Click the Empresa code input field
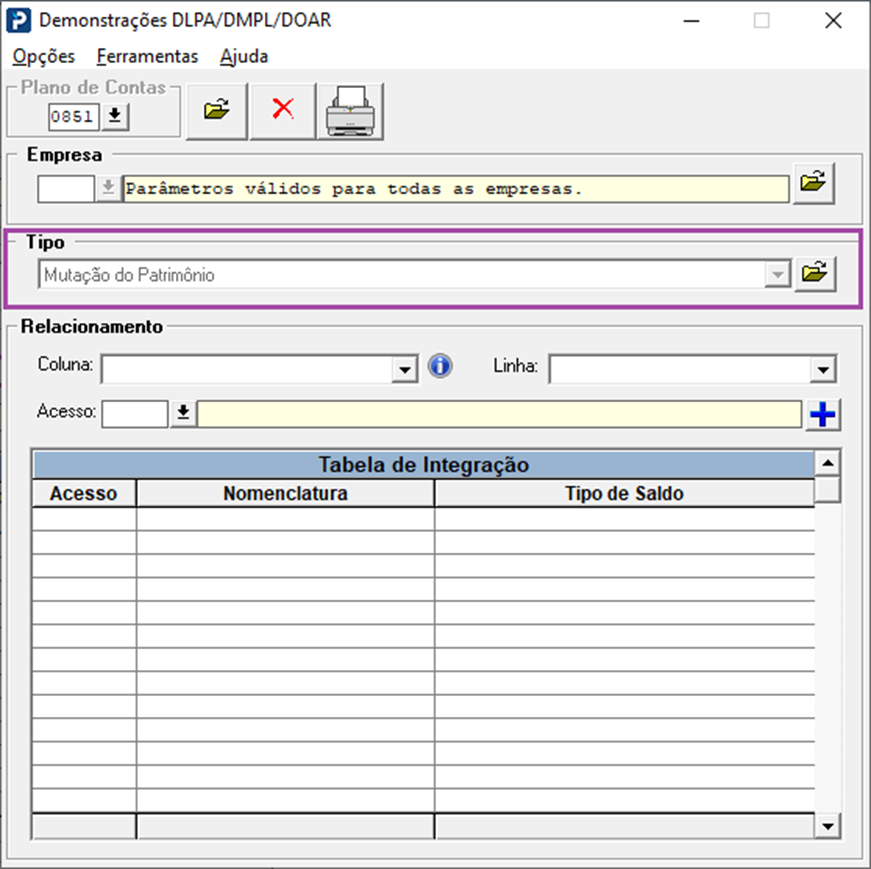This screenshot has height=869, width=871. [x=66, y=189]
